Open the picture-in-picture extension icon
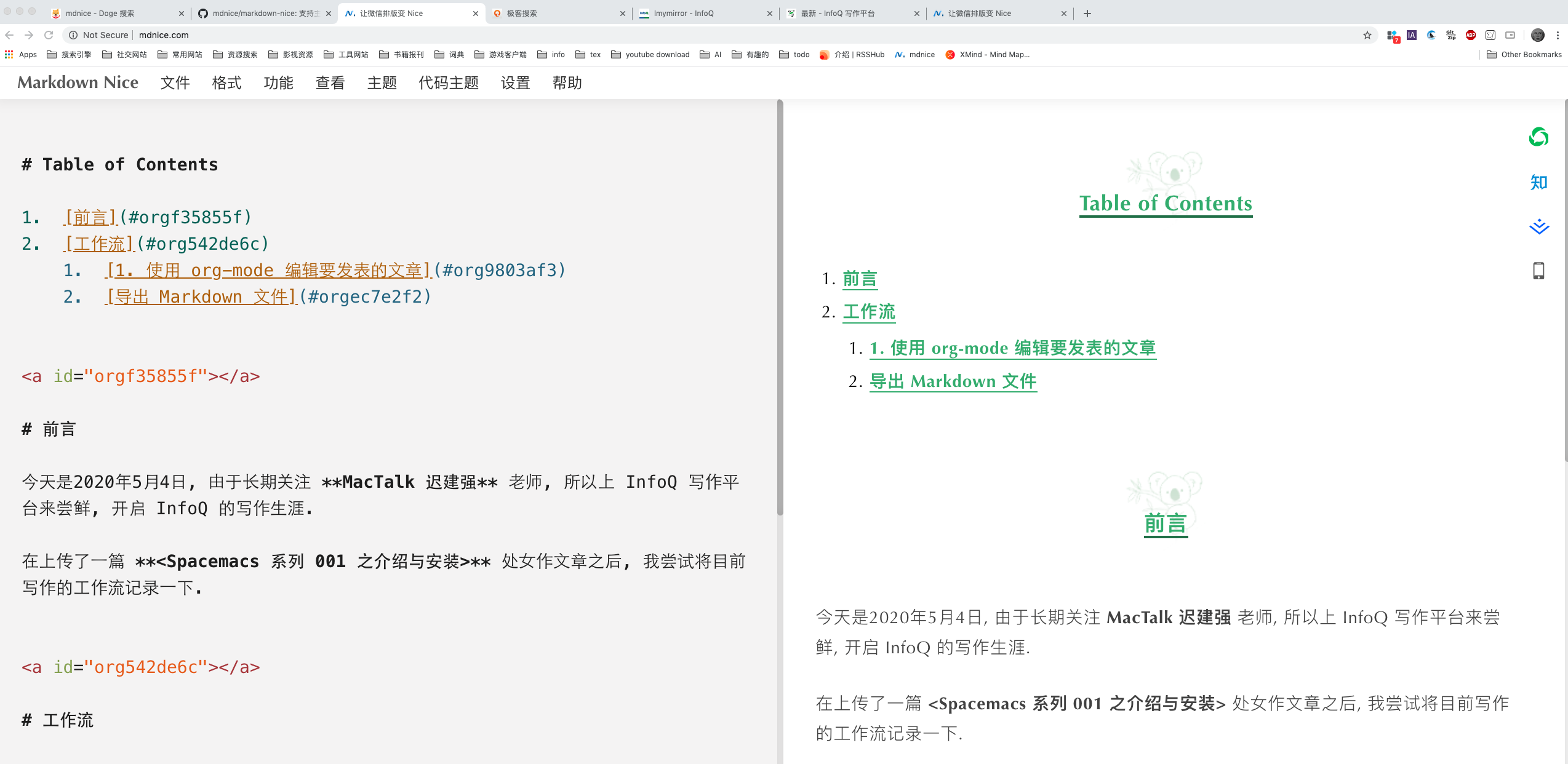 (x=1510, y=35)
